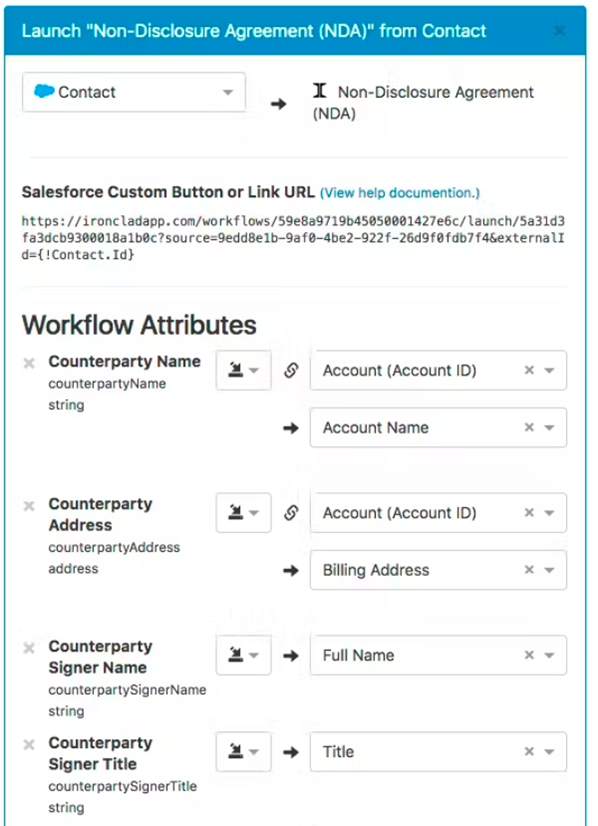This screenshot has width=598, height=826.
Task: Expand the Account Name field dropdown
Action: click(550, 428)
